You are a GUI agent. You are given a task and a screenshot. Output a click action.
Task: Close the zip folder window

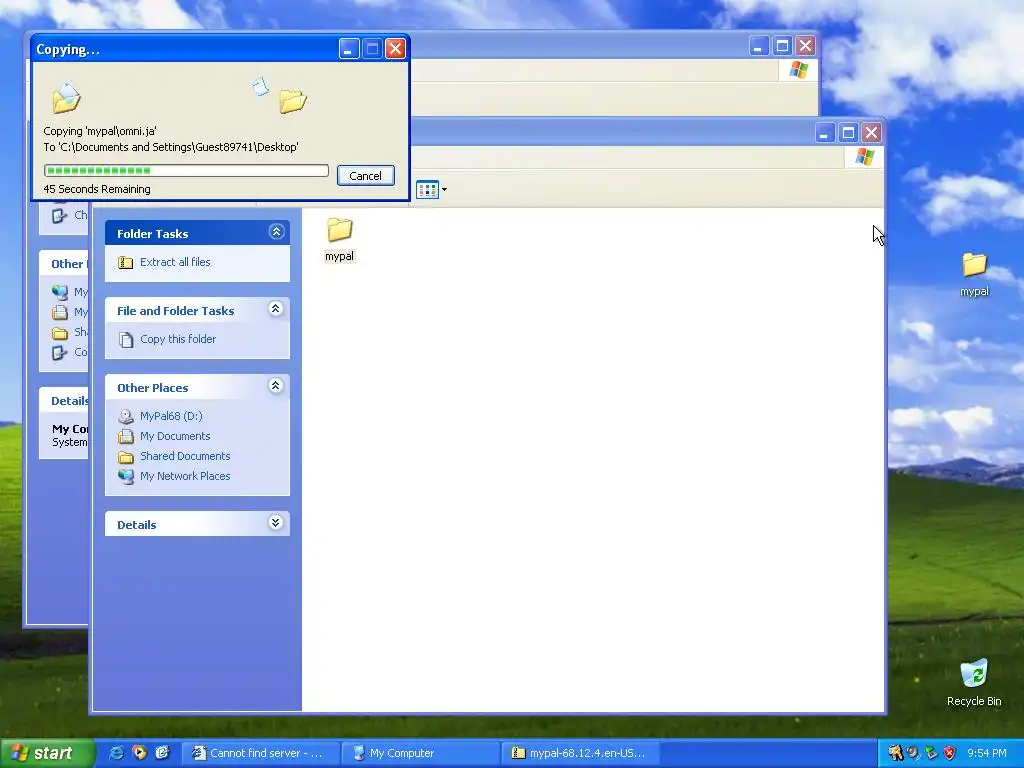(871, 133)
